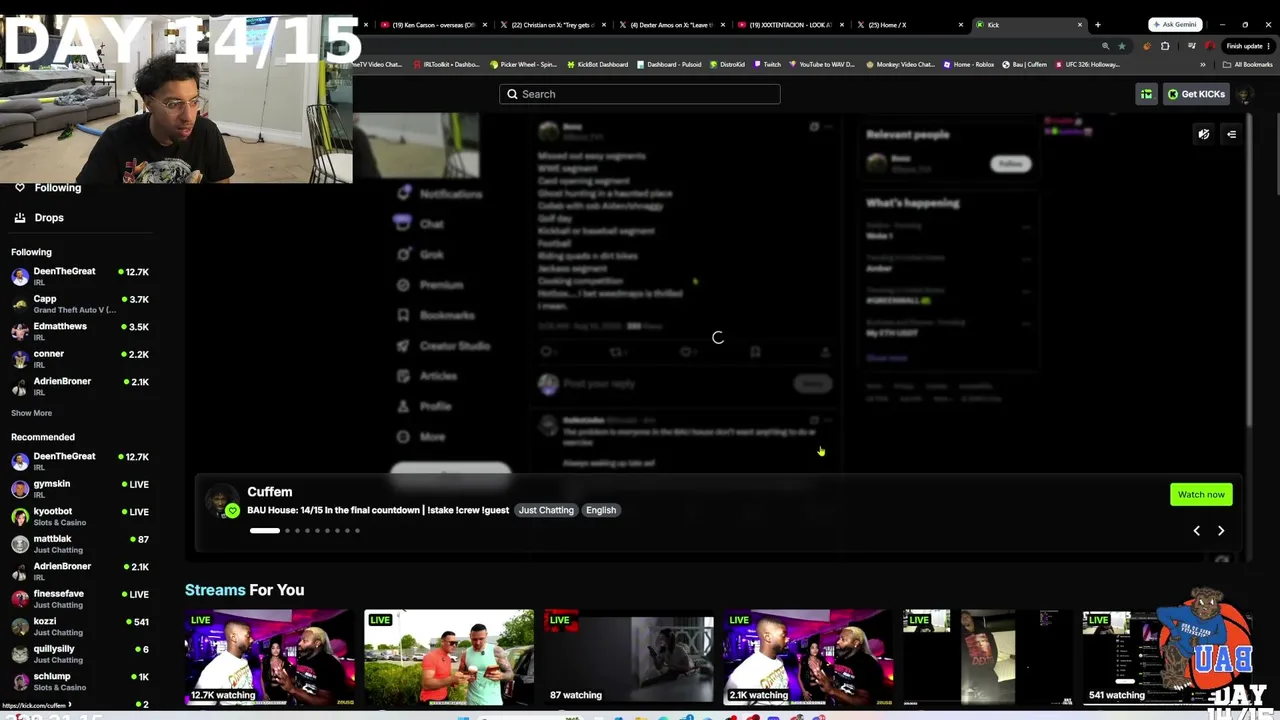Click in the Kick search field
The height and width of the screenshot is (720, 1280).
point(640,94)
